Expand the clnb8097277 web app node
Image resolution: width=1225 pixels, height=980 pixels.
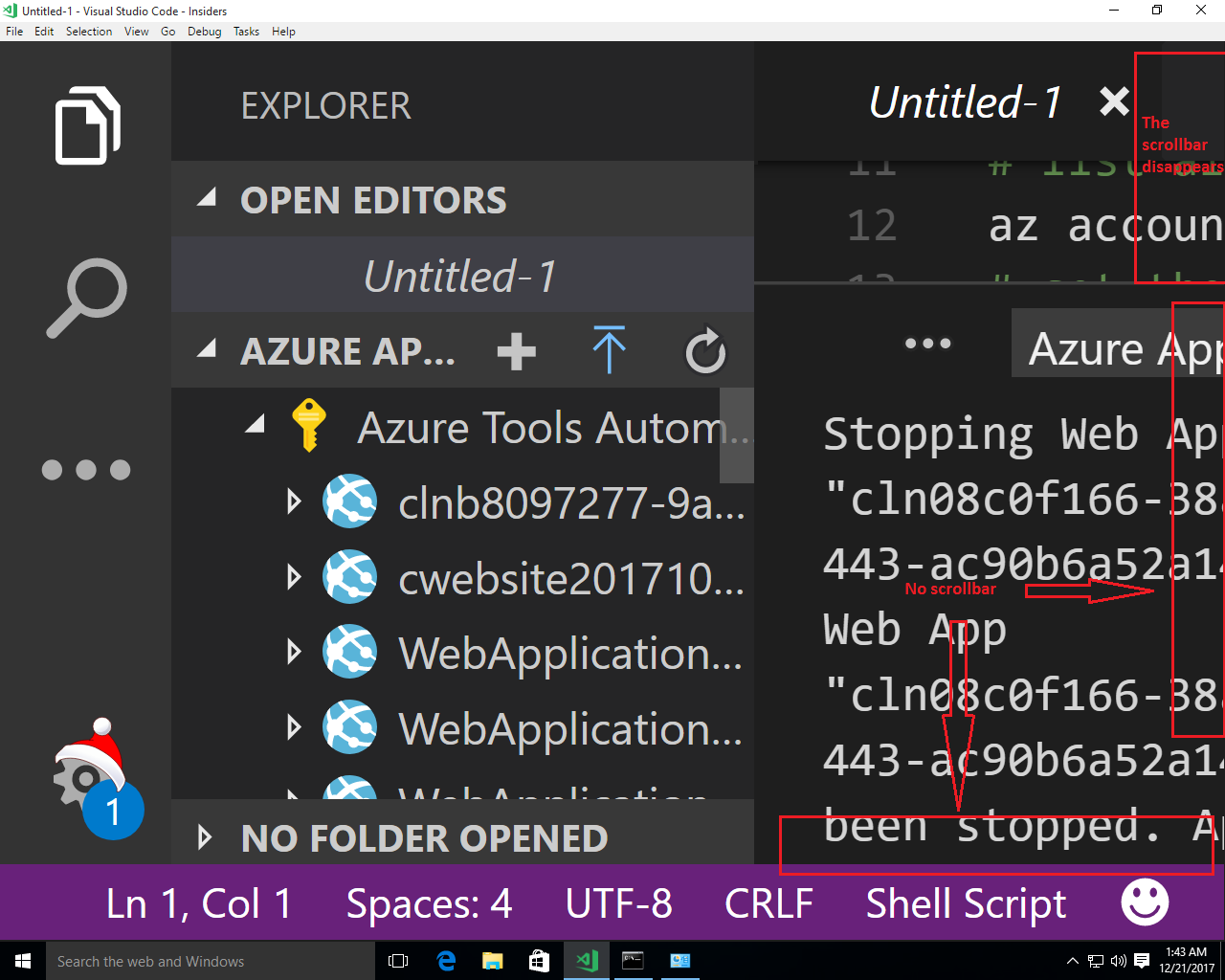coord(292,501)
